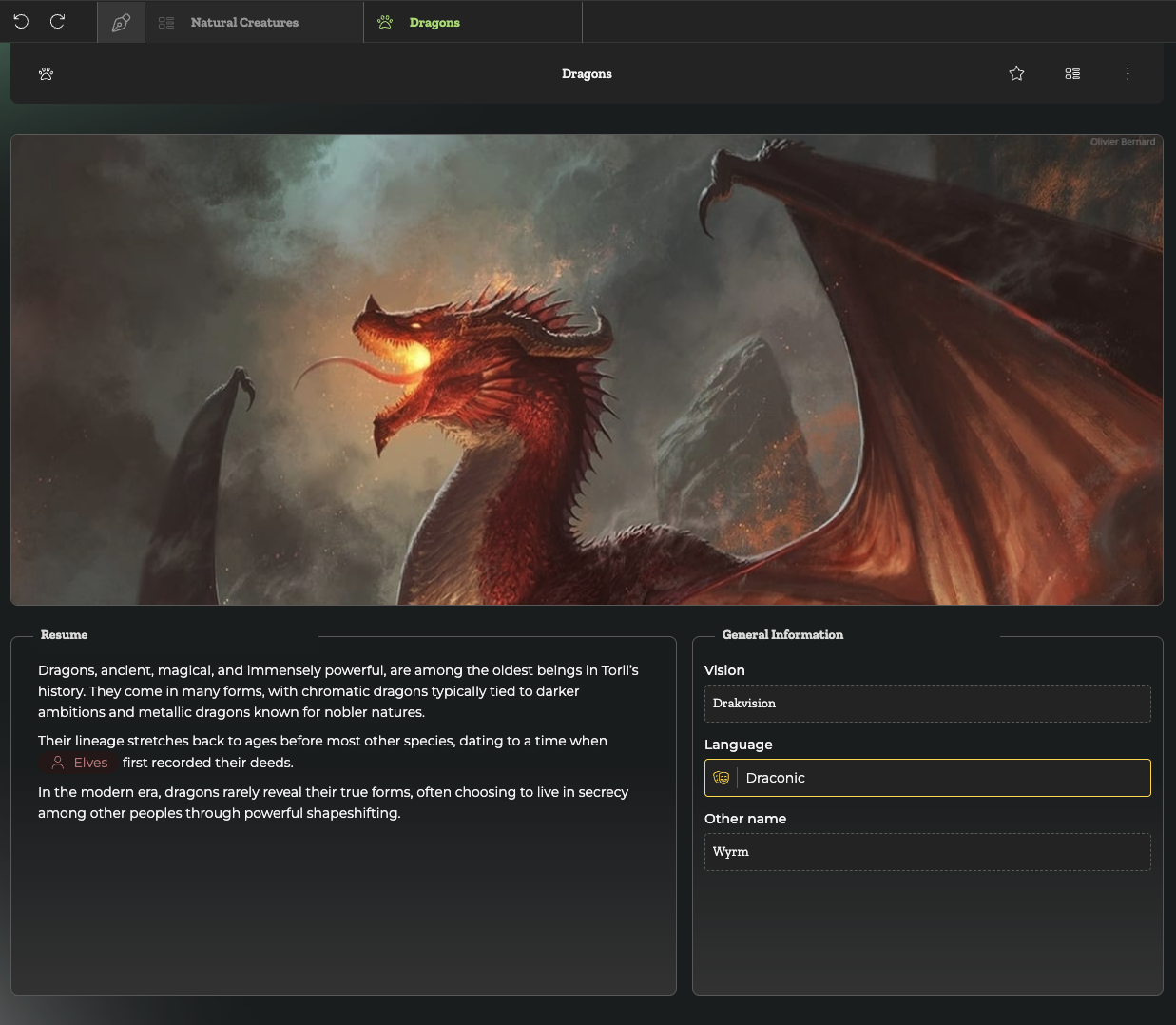
Task: Click the undo arrow icon
Action: (x=21, y=22)
